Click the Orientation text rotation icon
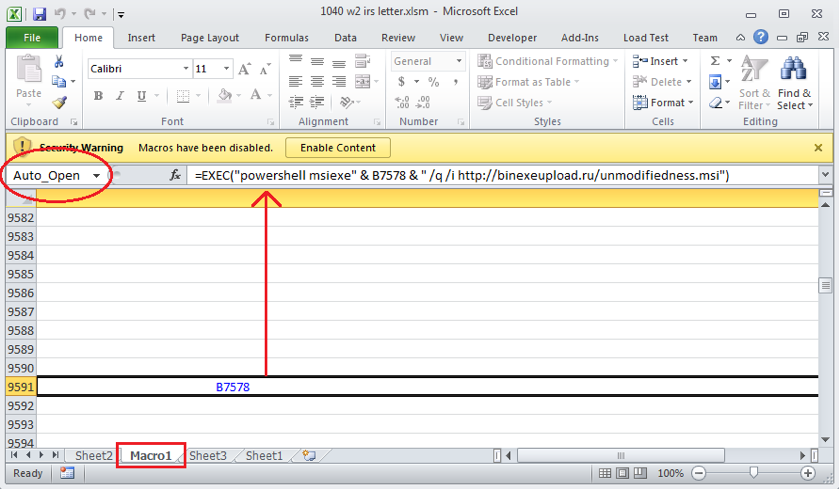 [x=347, y=102]
